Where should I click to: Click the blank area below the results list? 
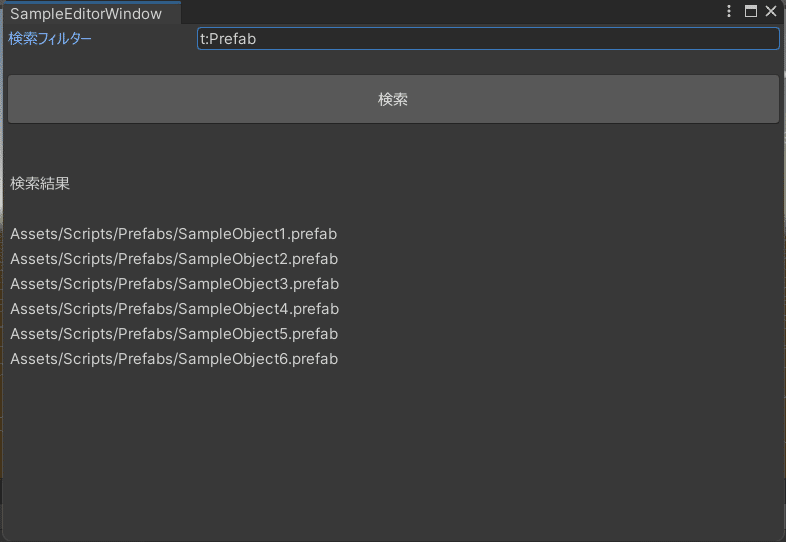393,450
